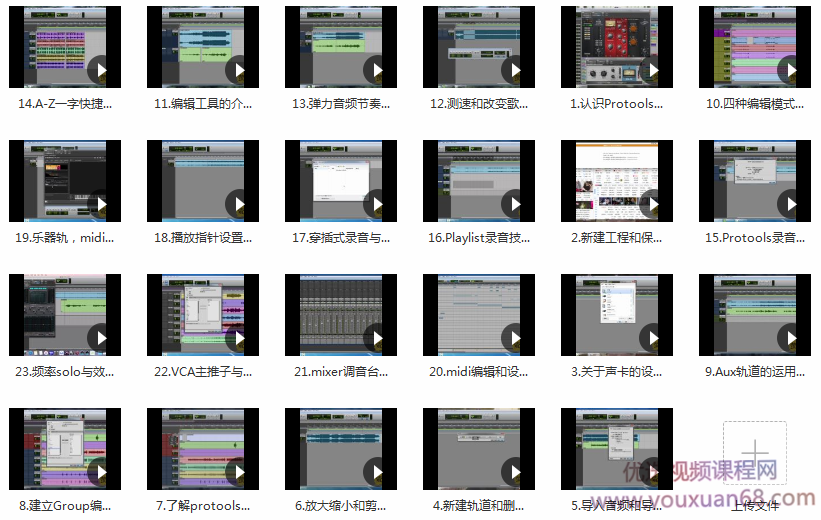821x520 pixels.
Task: Play video 11.编辑工具的介
Action: click(237, 69)
